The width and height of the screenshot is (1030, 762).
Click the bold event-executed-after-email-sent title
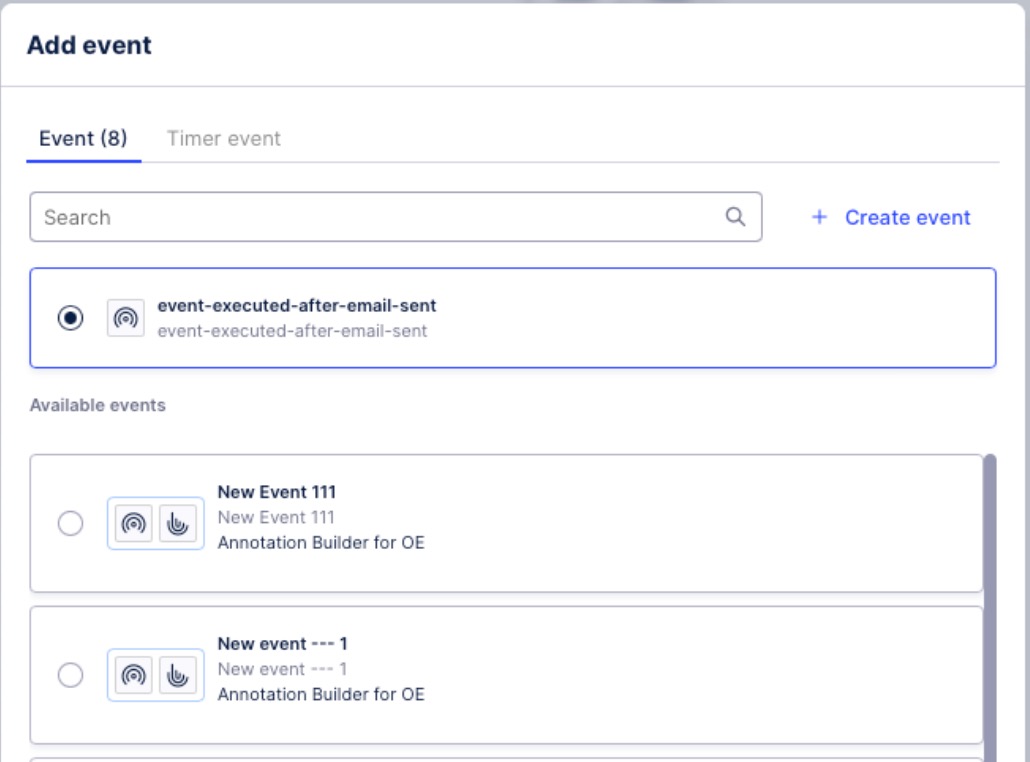[x=297, y=306]
